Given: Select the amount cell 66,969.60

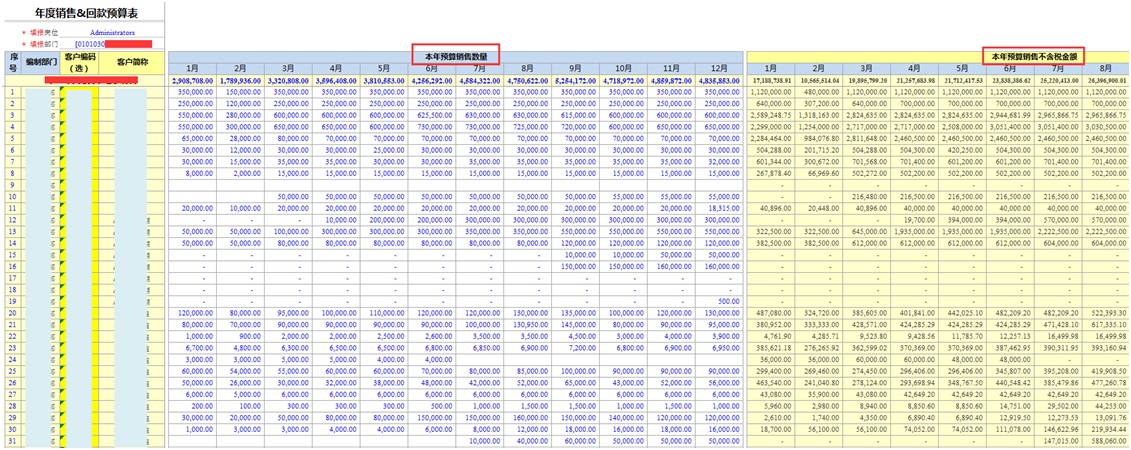Looking at the screenshot, I should point(819,173).
